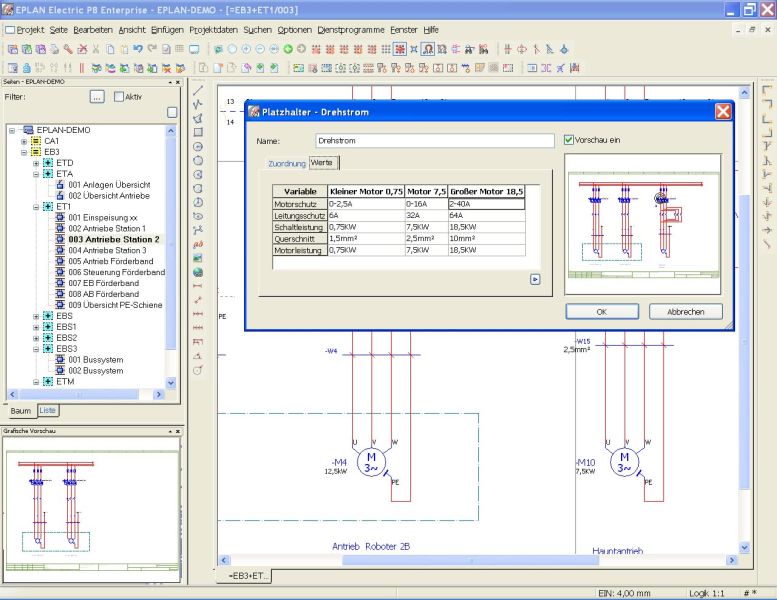Select the Spline curve tool
777x600 pixels.
pyautogui.click(x=198, y=230)
